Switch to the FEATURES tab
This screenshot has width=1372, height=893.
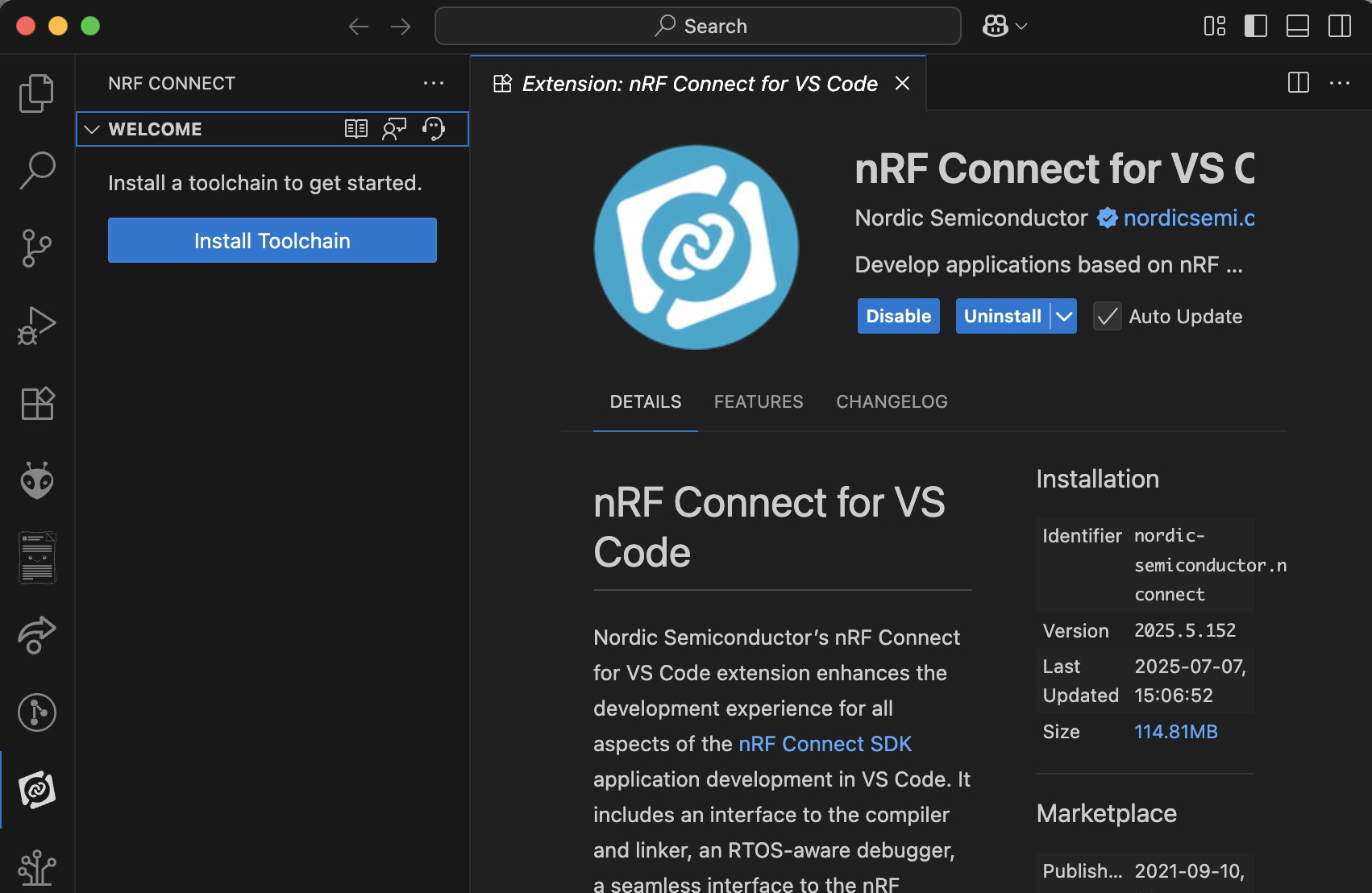[x=759, y=401]
